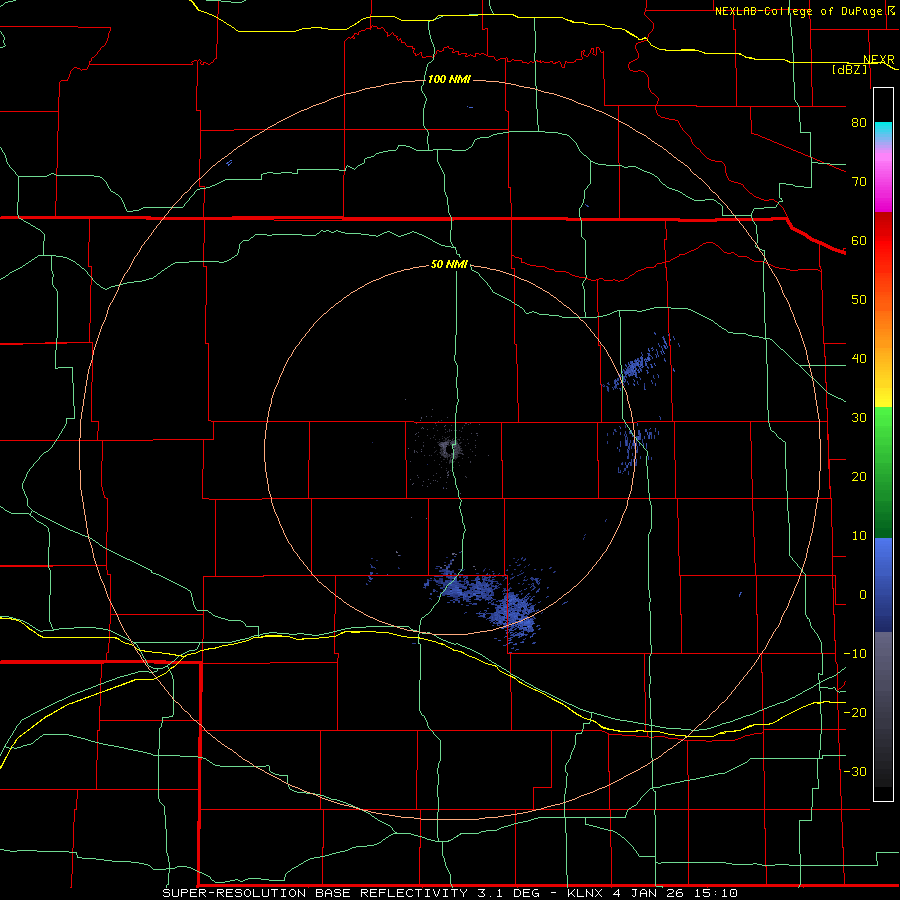Screen dimensions: 900x900
Task: Click the -20 value on dBZ scale
Action: pyautogui.click(x=855, y=713)
